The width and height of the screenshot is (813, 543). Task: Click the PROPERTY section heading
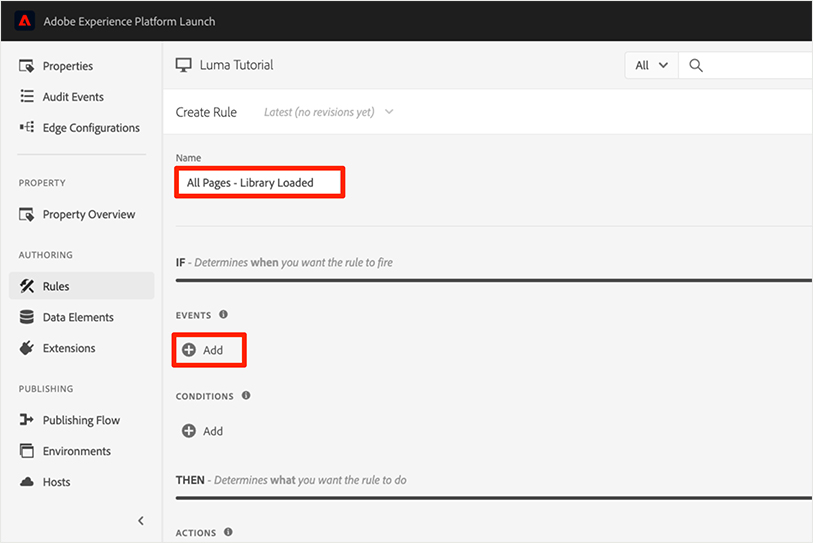[x=42, y=183]
